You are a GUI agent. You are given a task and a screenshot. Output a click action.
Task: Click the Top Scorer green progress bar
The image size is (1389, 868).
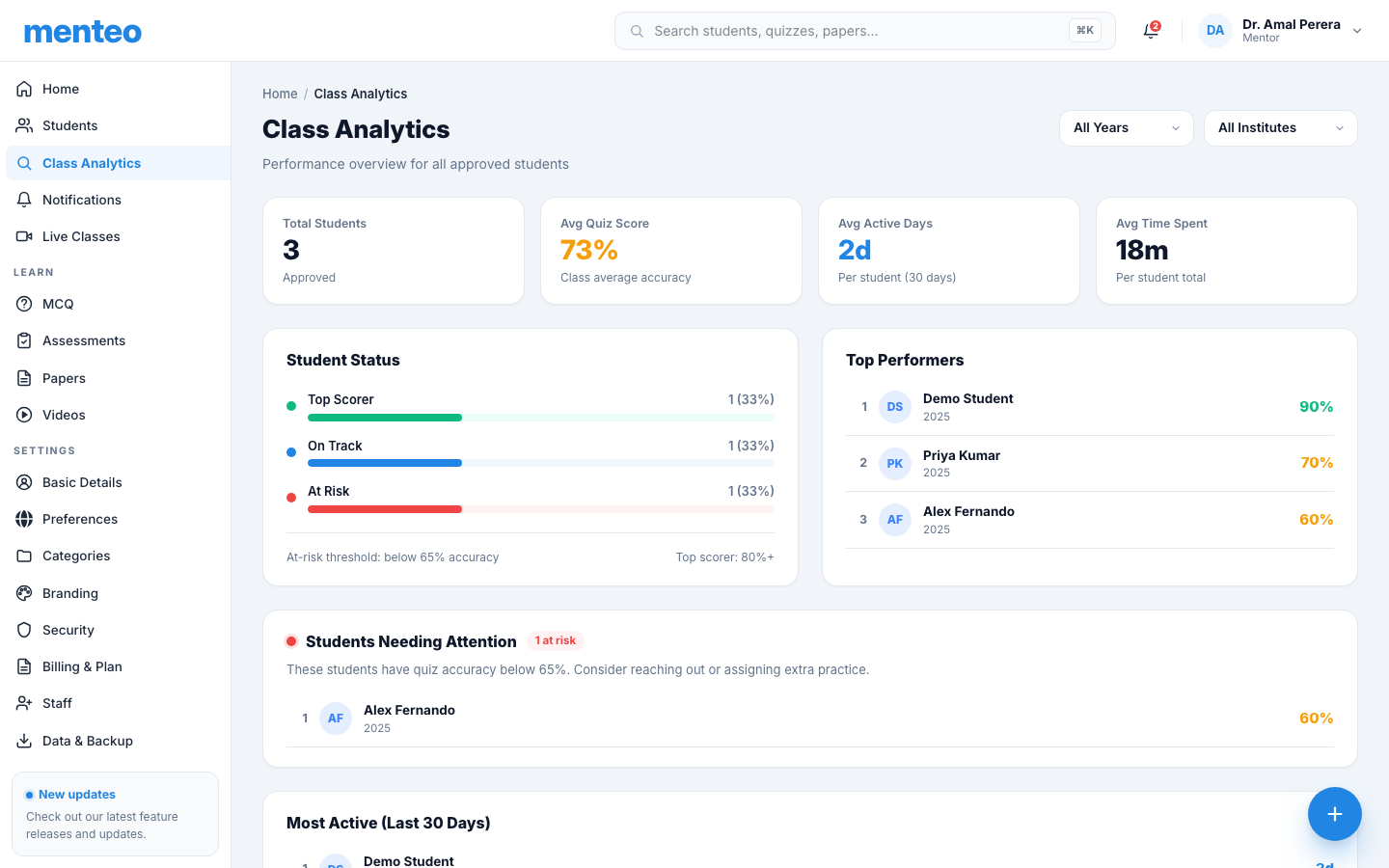pos(385,418)
